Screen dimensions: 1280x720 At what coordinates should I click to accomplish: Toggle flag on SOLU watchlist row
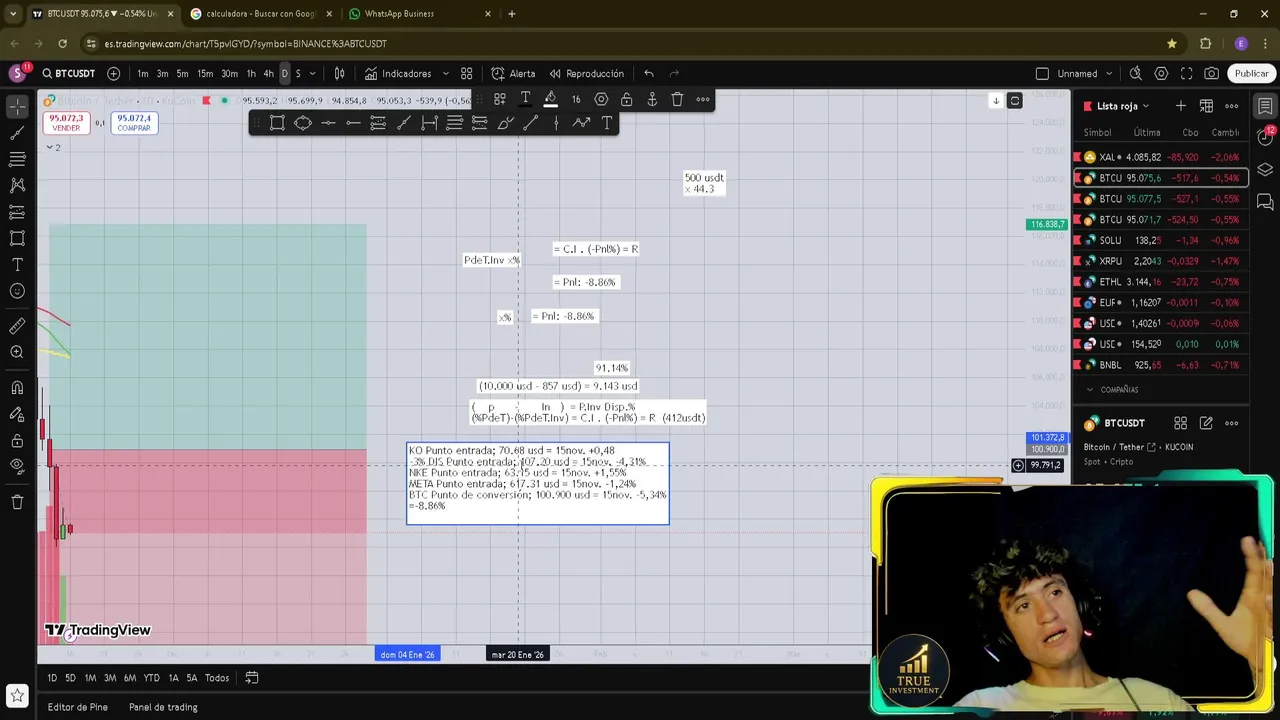point(1077,241)
